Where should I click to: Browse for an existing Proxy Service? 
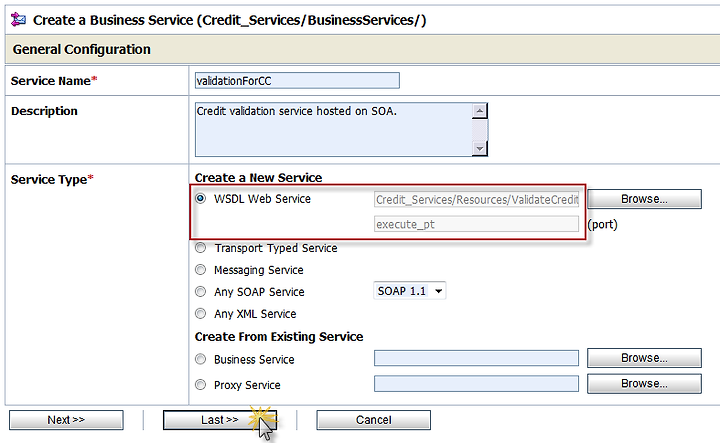point(644,383)
